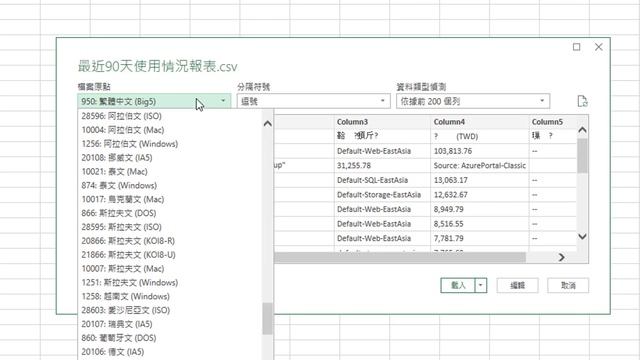Click the Column3 header
Image resolution: width=640 pixels, height=360 pixels.
(x=382, y=122)
